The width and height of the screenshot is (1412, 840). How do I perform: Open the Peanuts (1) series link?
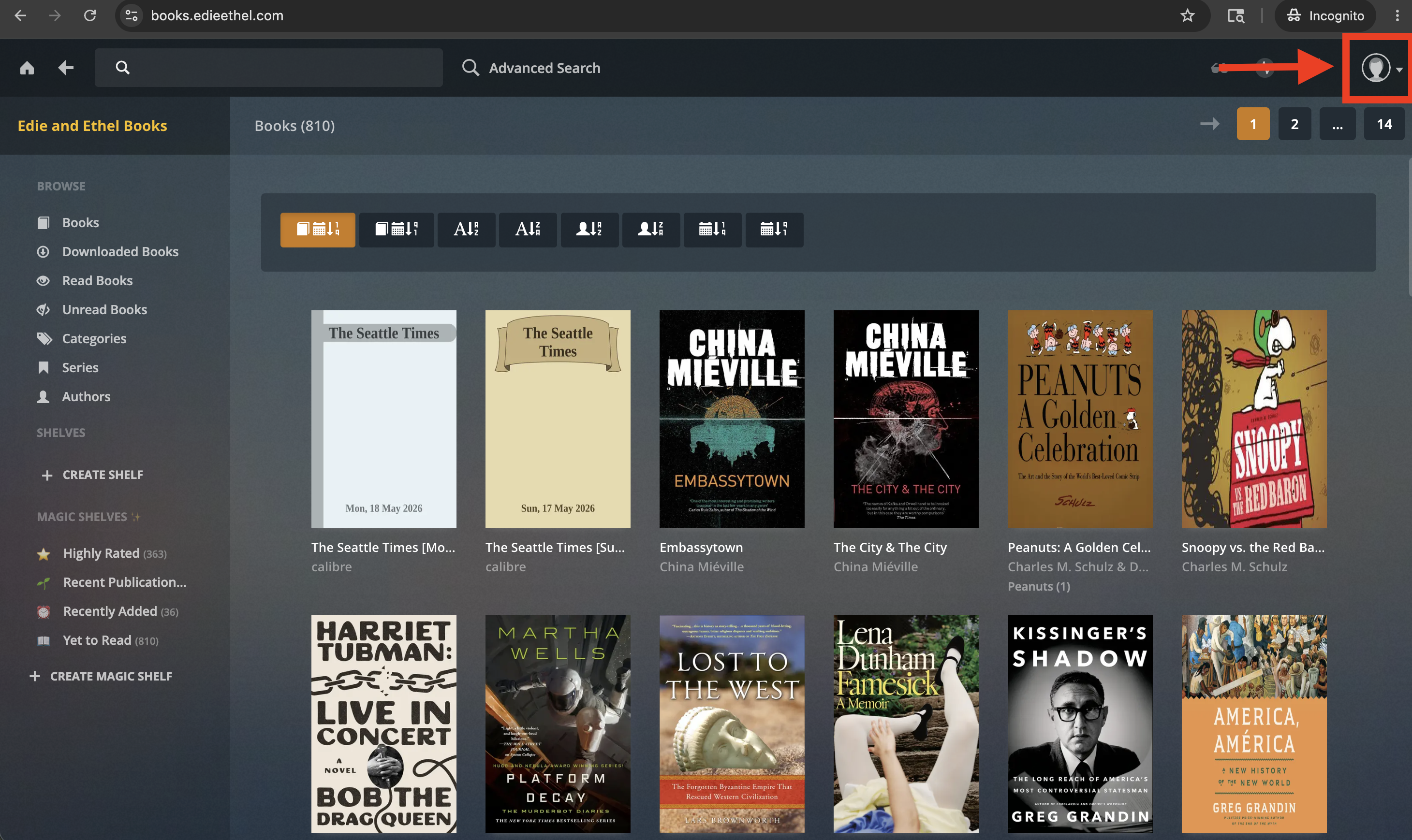coord(1039,586)
